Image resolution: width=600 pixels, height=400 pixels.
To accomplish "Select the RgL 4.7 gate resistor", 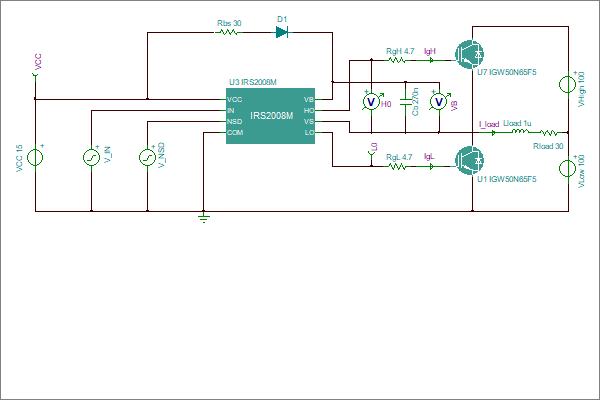I will point(396,167).
